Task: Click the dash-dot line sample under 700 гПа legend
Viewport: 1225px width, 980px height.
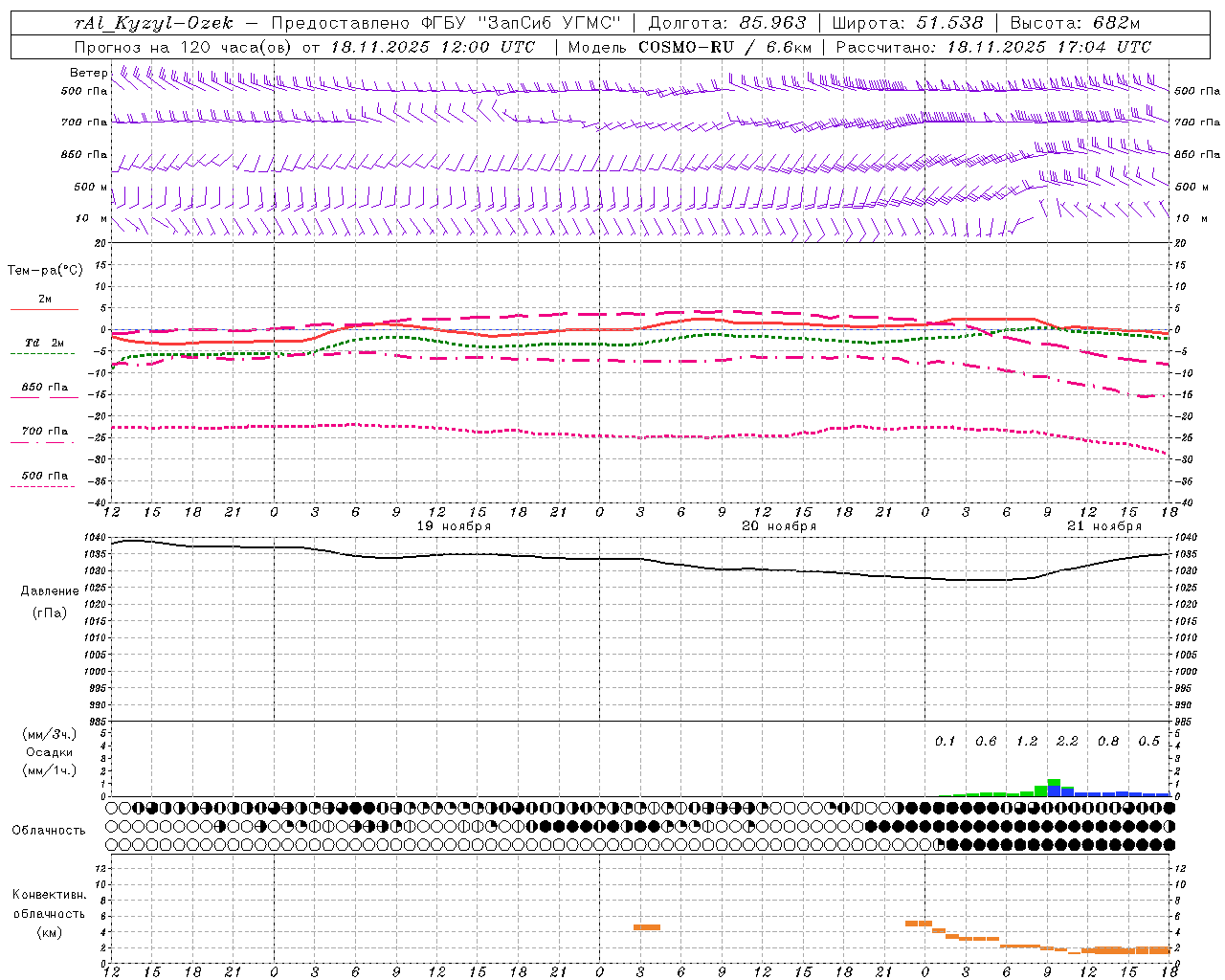Action: tap(42, 442)
